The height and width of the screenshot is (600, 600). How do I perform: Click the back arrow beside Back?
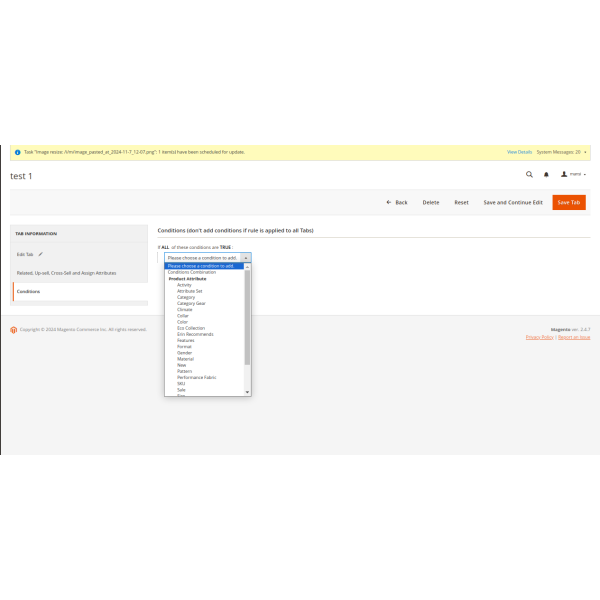tap(389, 202)
